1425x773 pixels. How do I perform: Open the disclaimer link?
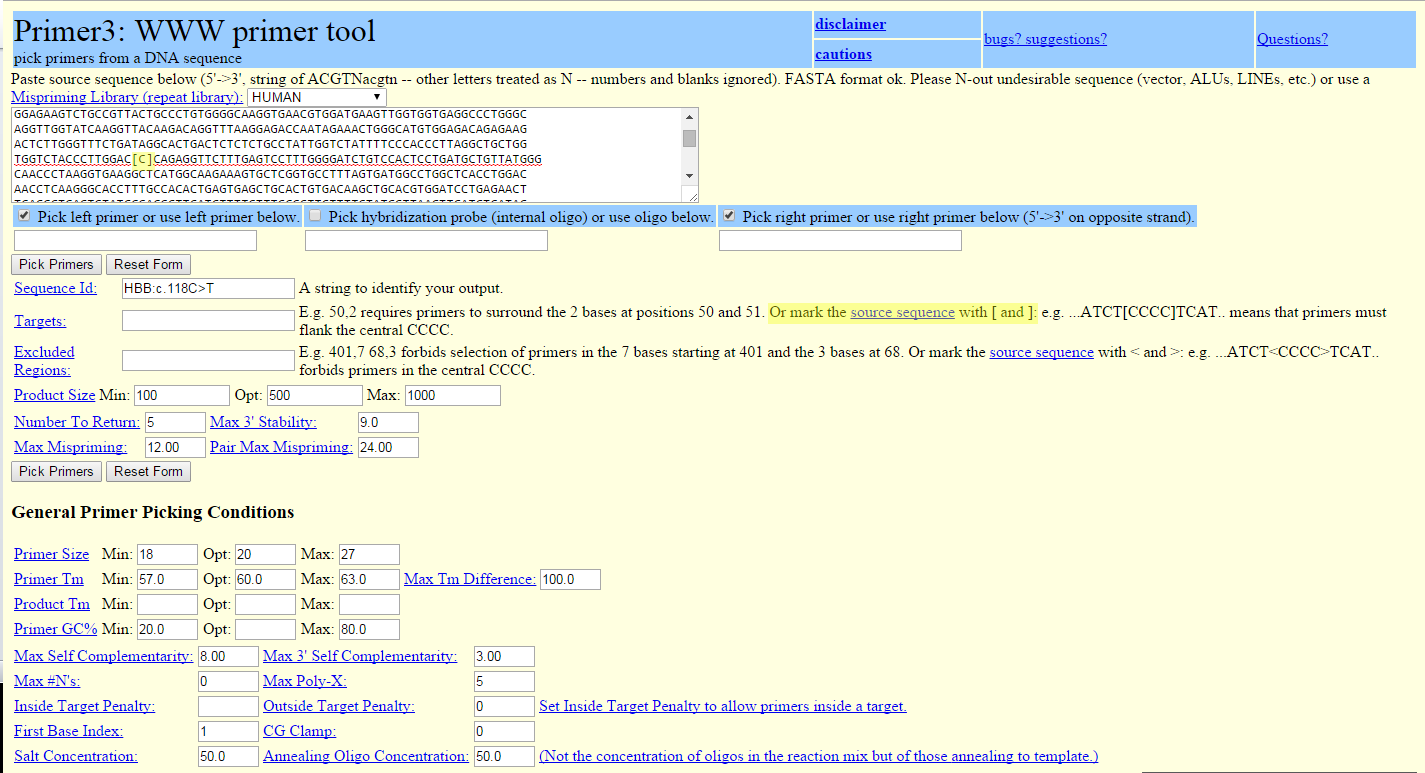[850, 24]
